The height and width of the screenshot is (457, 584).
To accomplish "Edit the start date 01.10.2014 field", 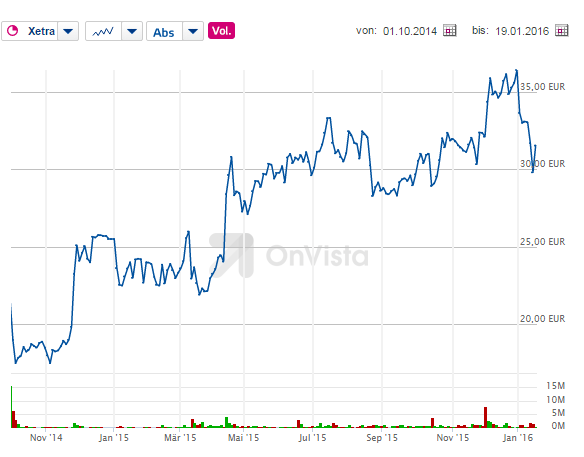I will point(410,31).
